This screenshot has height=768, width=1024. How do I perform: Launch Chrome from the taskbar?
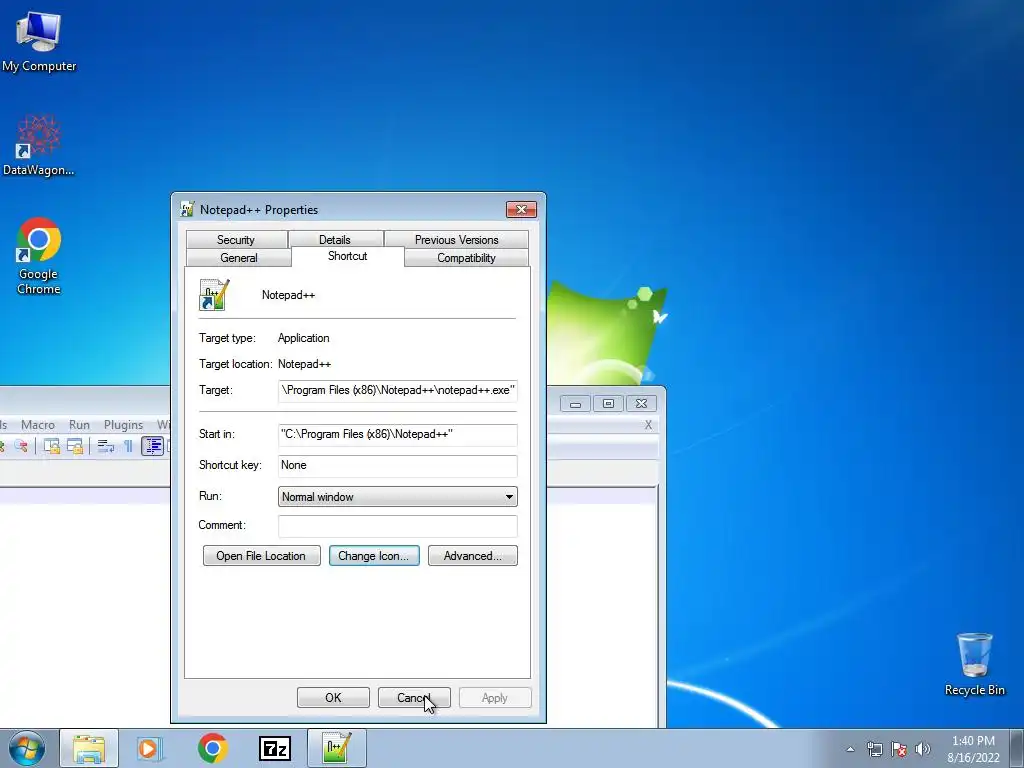point(212,748)
